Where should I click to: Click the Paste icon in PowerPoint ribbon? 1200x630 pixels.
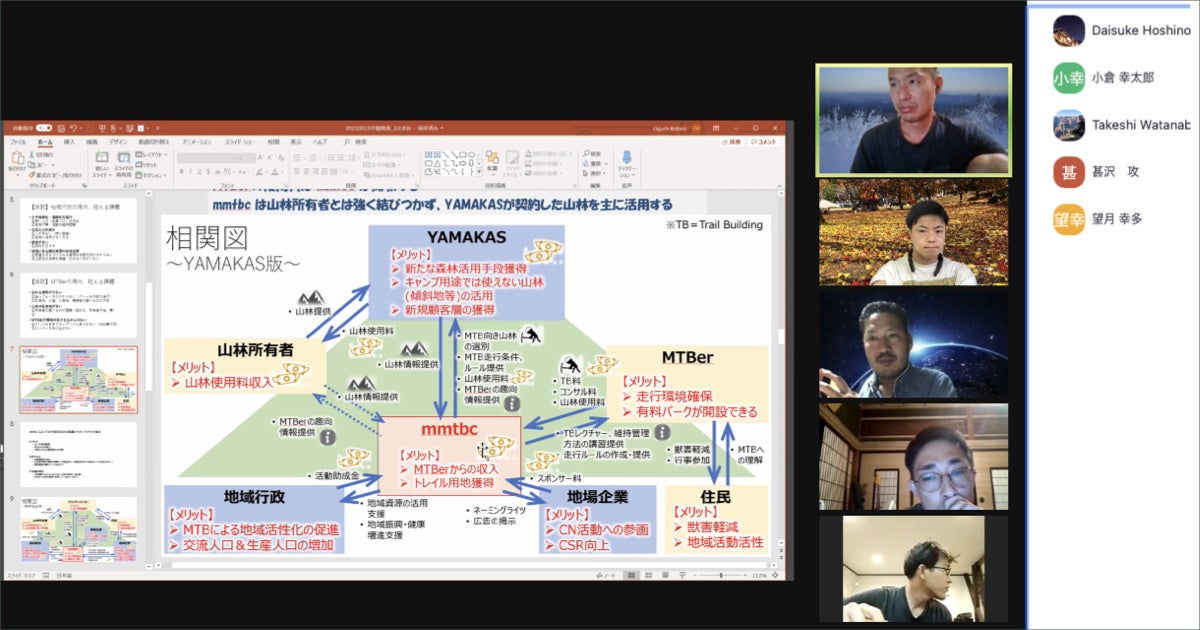pos(17,157)
